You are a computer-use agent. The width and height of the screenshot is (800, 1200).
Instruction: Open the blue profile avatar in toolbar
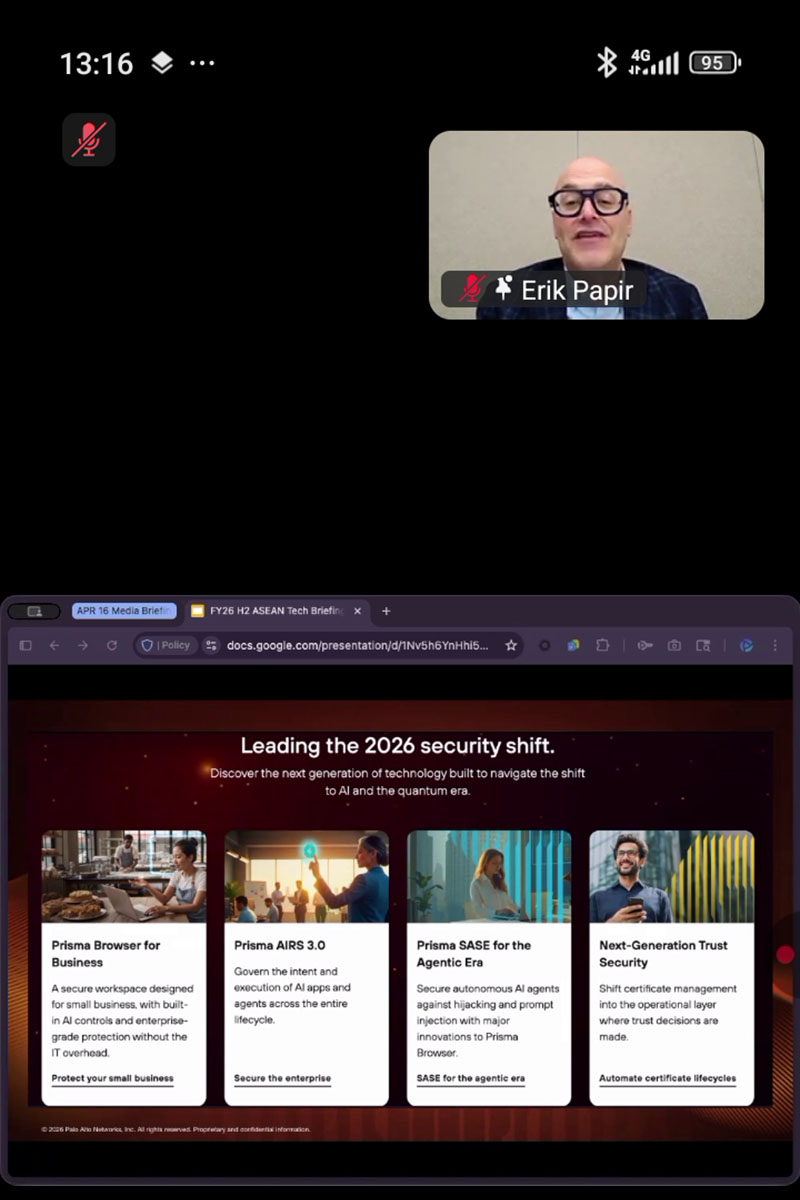tap(746, 646)
